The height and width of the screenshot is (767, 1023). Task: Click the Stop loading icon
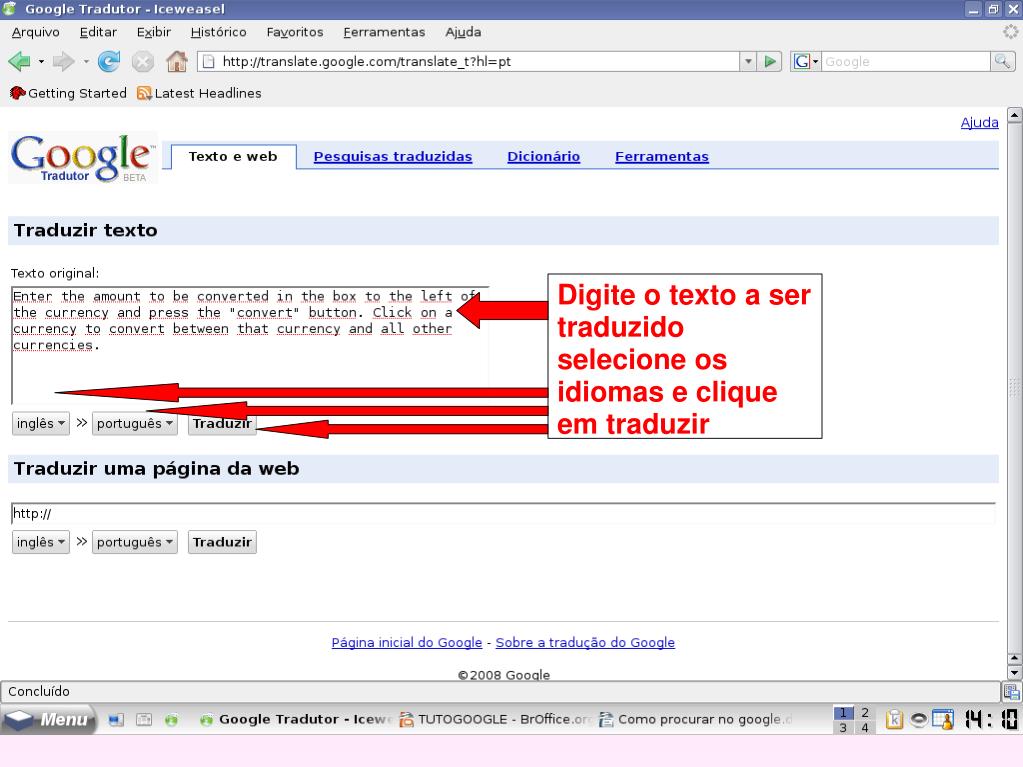(x=143, y=61)
